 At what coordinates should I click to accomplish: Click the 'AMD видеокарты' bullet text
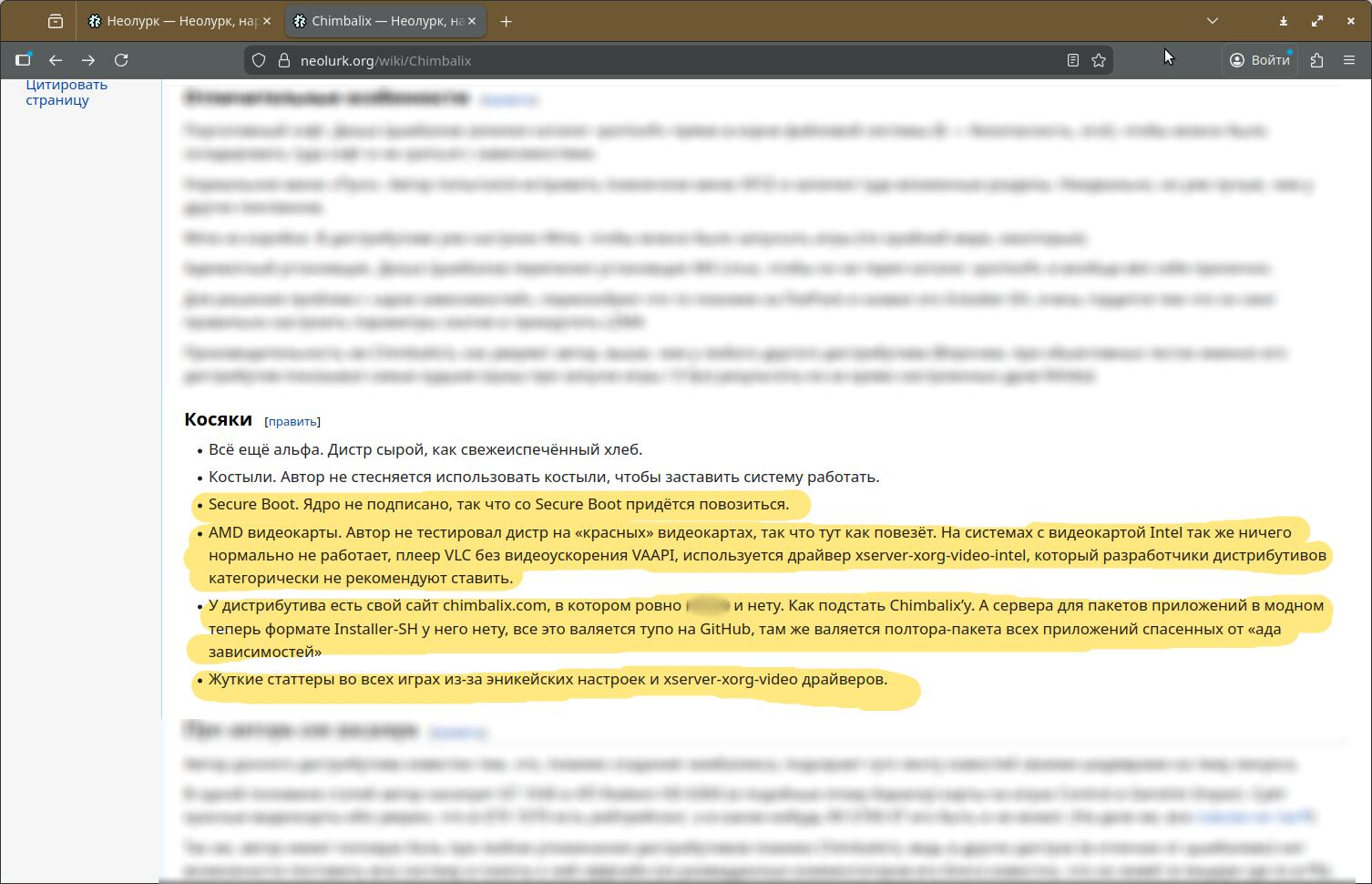tap(769, 555)
